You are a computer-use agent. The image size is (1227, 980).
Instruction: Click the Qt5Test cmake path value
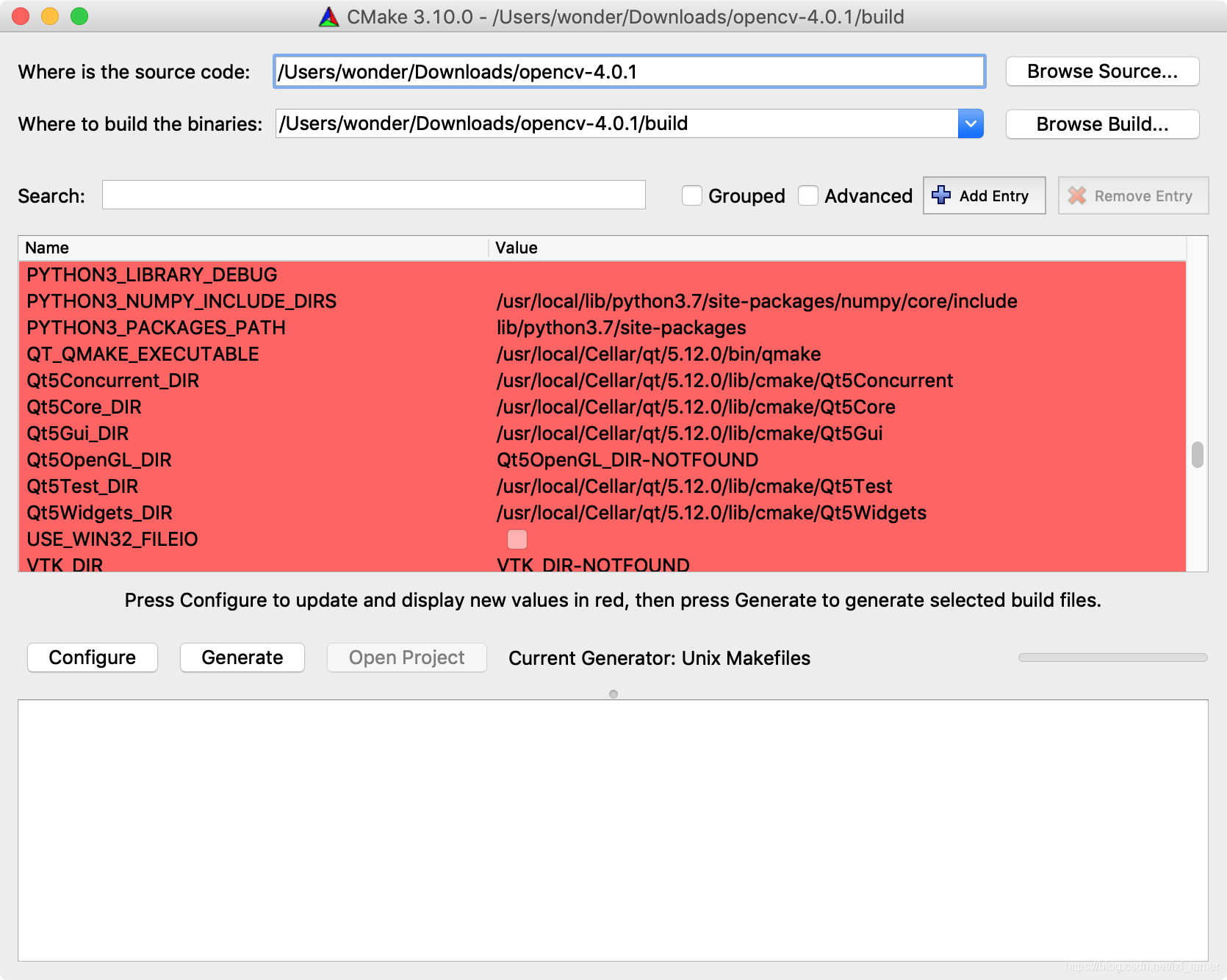click(694, 486)
